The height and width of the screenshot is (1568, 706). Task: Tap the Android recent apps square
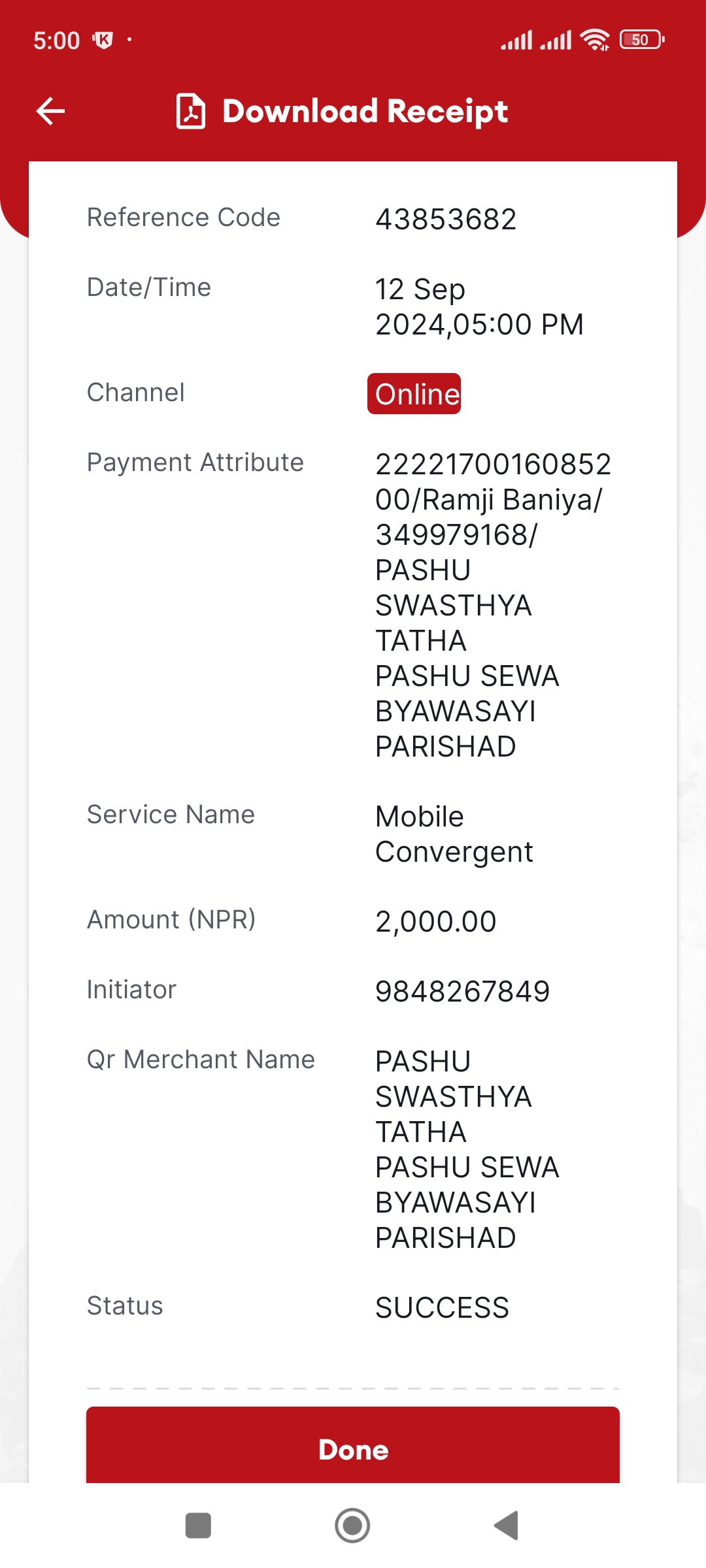[x=198, y=1526]
